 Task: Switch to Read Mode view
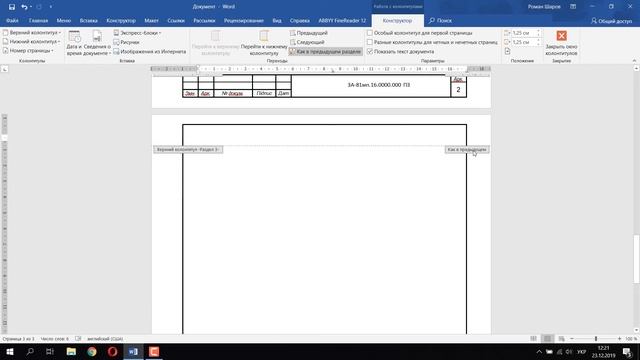click(x=533, y=339)
